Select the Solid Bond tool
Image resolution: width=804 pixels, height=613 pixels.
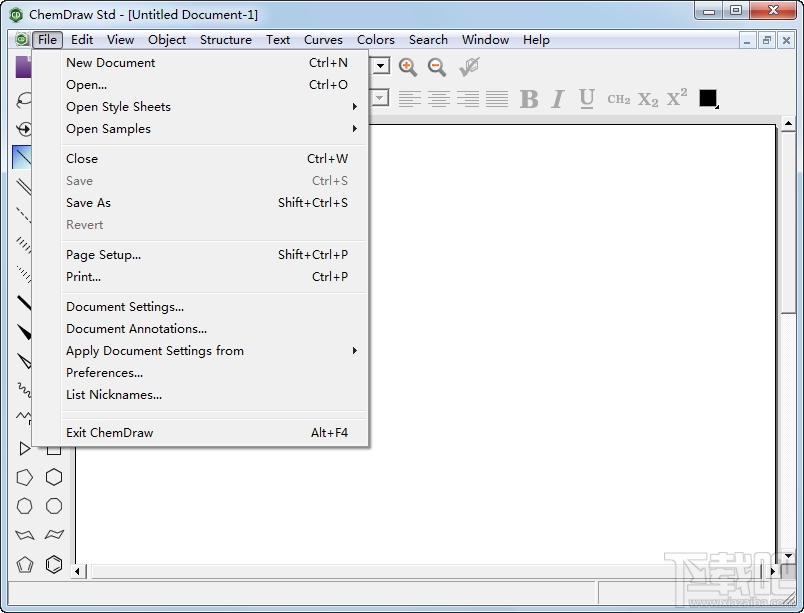pos(23,157)
